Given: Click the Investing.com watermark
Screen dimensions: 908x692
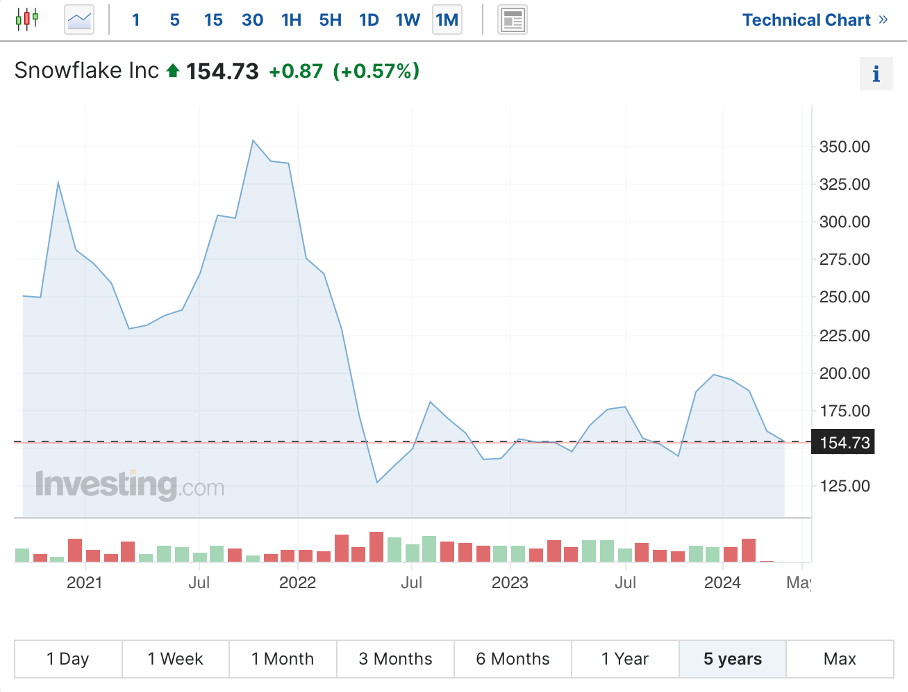Looking at the screenshot, I should (128, 485).
